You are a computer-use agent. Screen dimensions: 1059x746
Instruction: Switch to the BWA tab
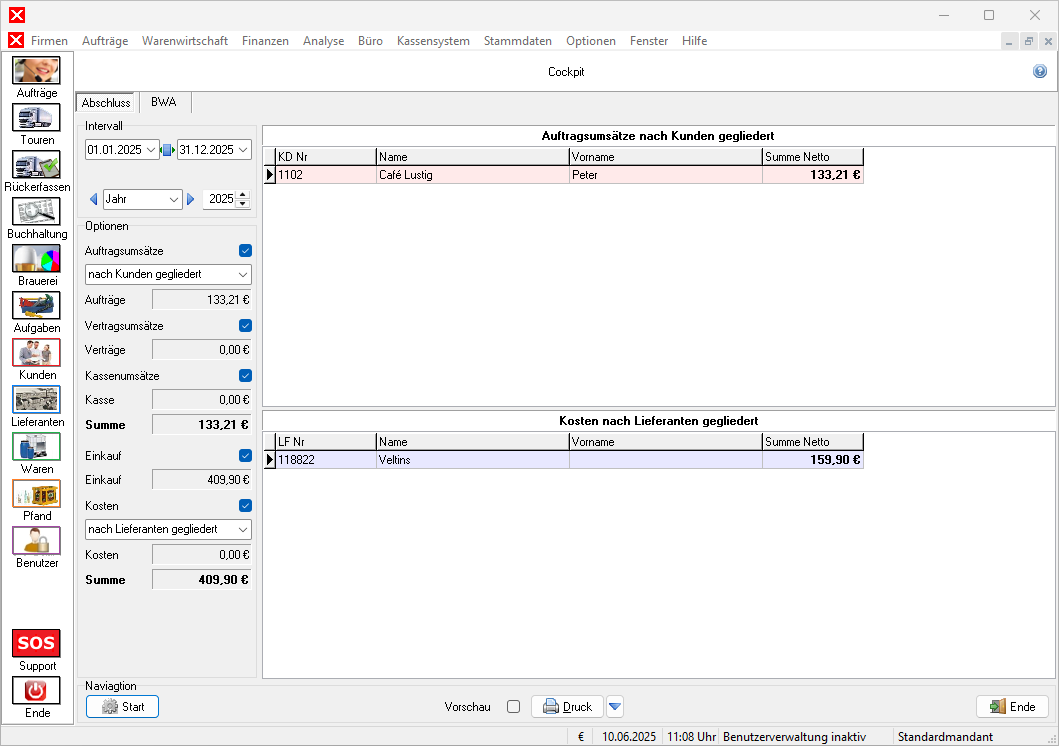[163, 102]
